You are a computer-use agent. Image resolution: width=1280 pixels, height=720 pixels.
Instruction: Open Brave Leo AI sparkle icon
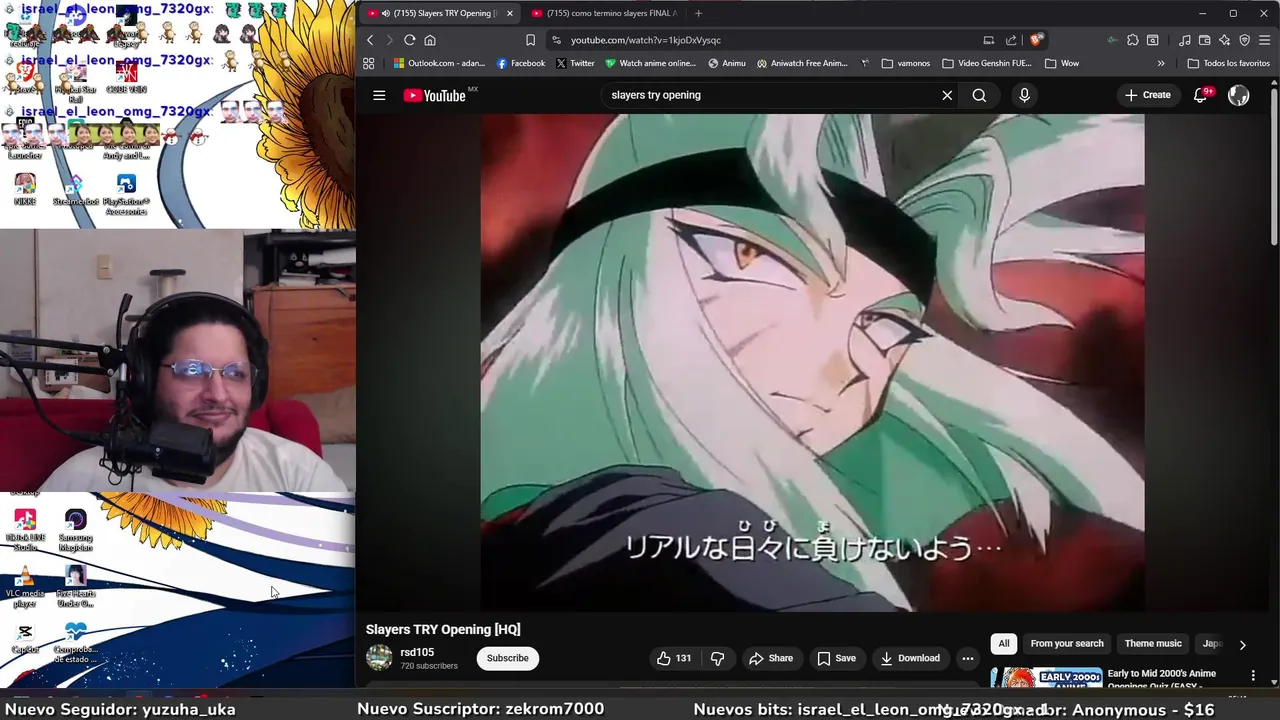tap(1225, 40)
